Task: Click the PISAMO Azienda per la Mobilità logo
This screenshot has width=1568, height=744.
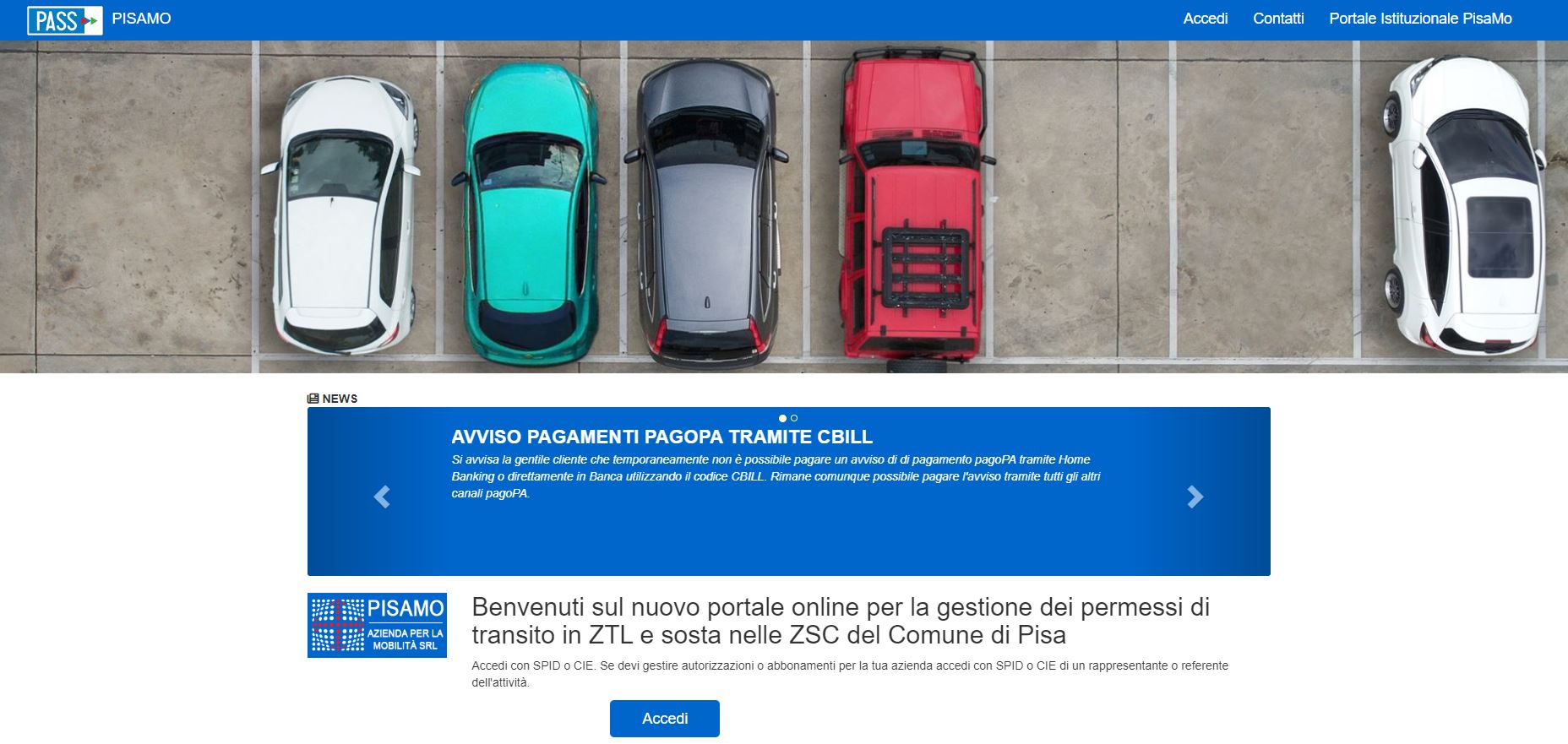Action: 377,625
